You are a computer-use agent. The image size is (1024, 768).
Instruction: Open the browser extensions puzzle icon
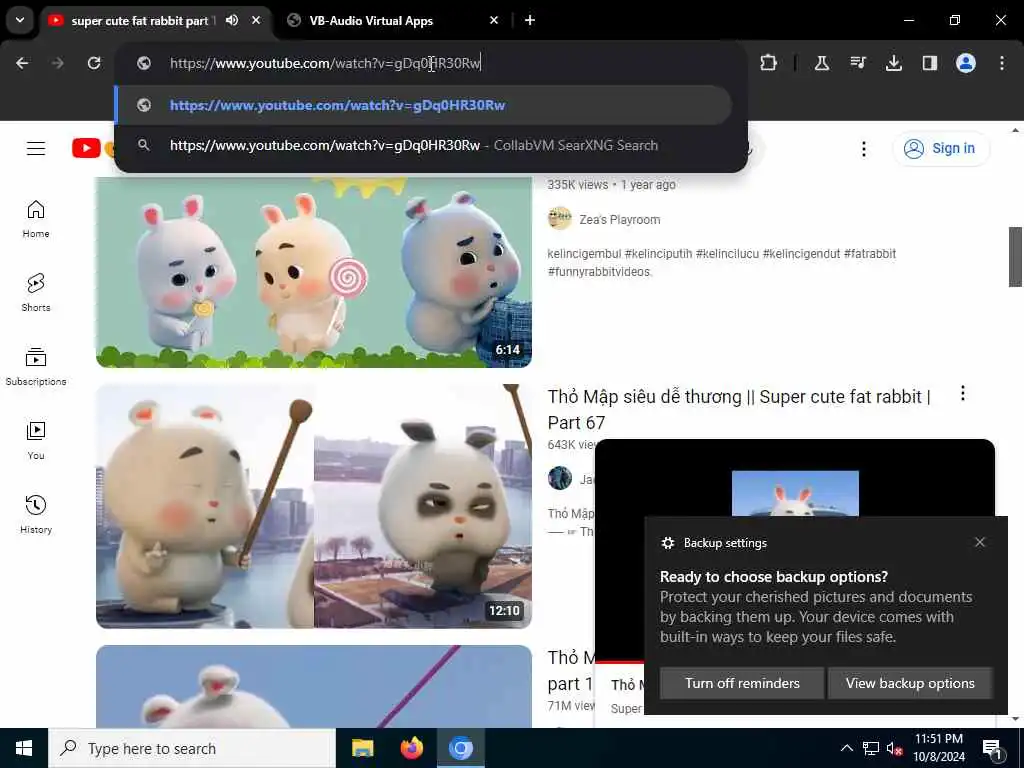[768, 63]
